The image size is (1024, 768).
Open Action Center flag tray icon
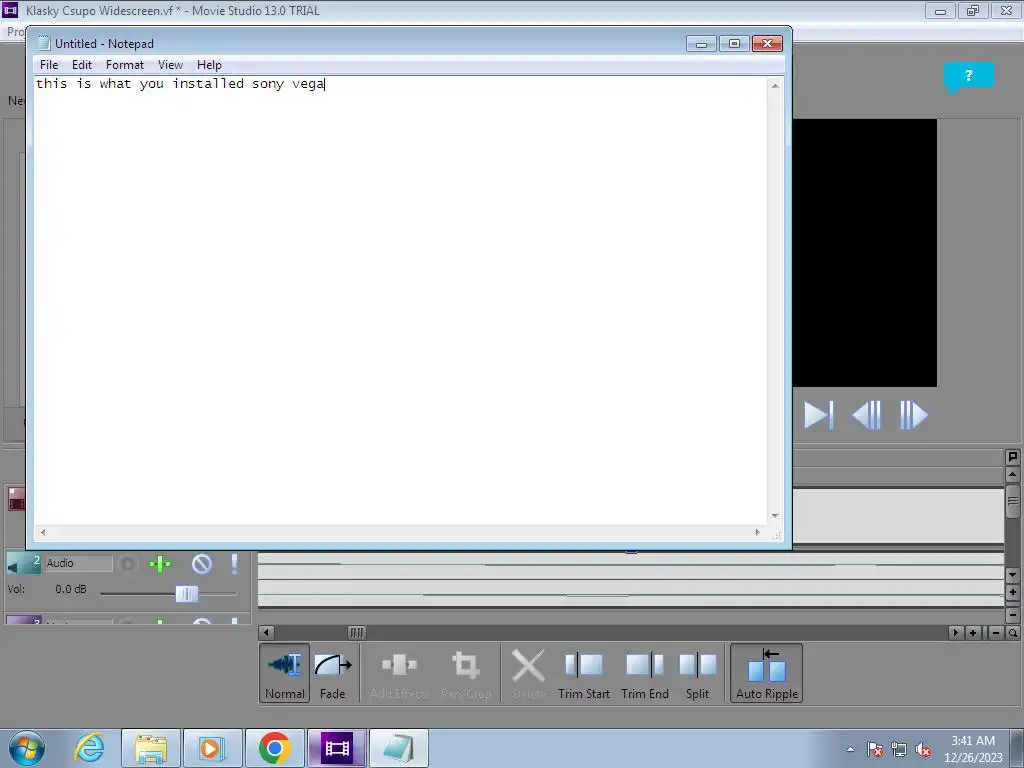pyautogui.click(x=875, y=749)
